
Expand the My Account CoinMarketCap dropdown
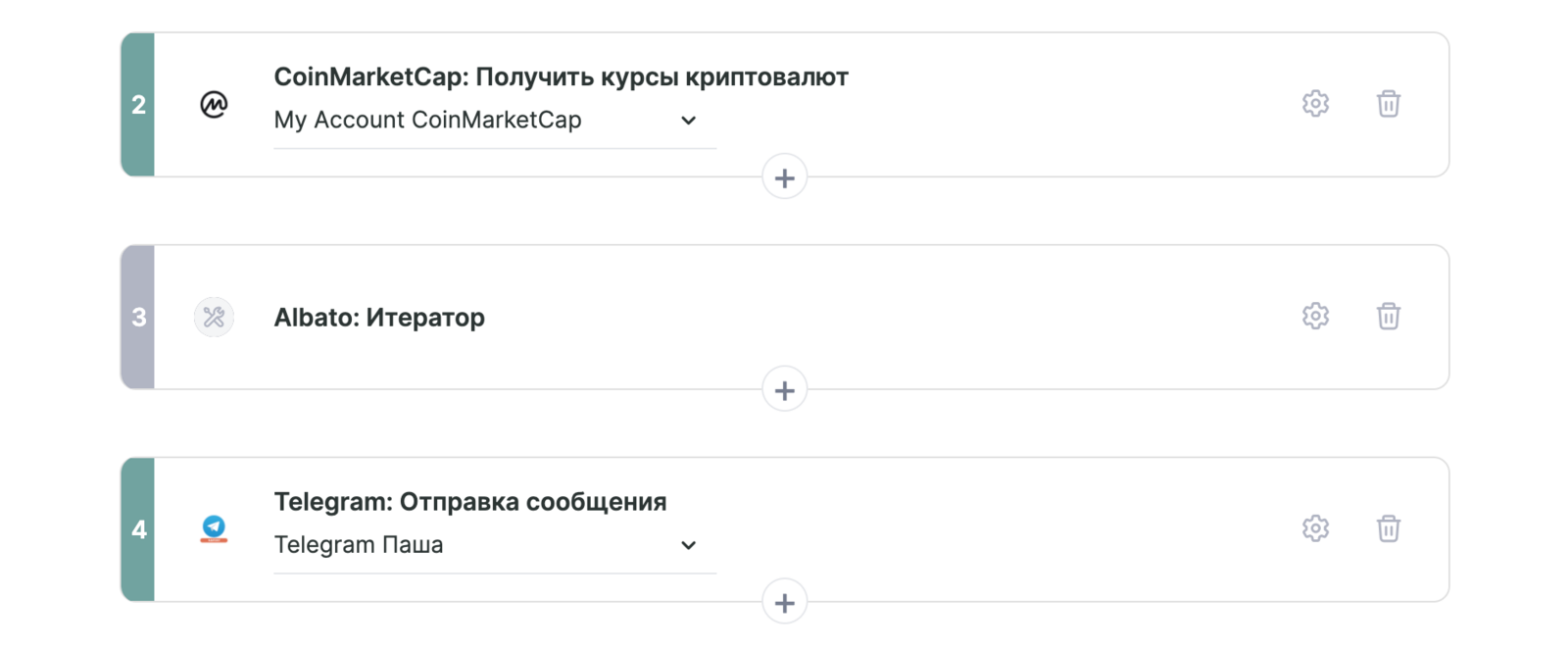[688, 121]
